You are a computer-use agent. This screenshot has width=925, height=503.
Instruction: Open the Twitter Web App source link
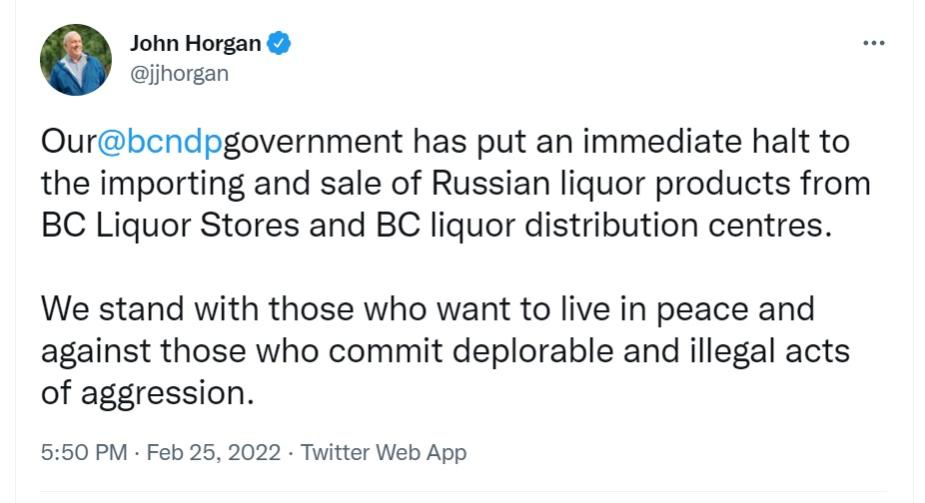point(383,452)
